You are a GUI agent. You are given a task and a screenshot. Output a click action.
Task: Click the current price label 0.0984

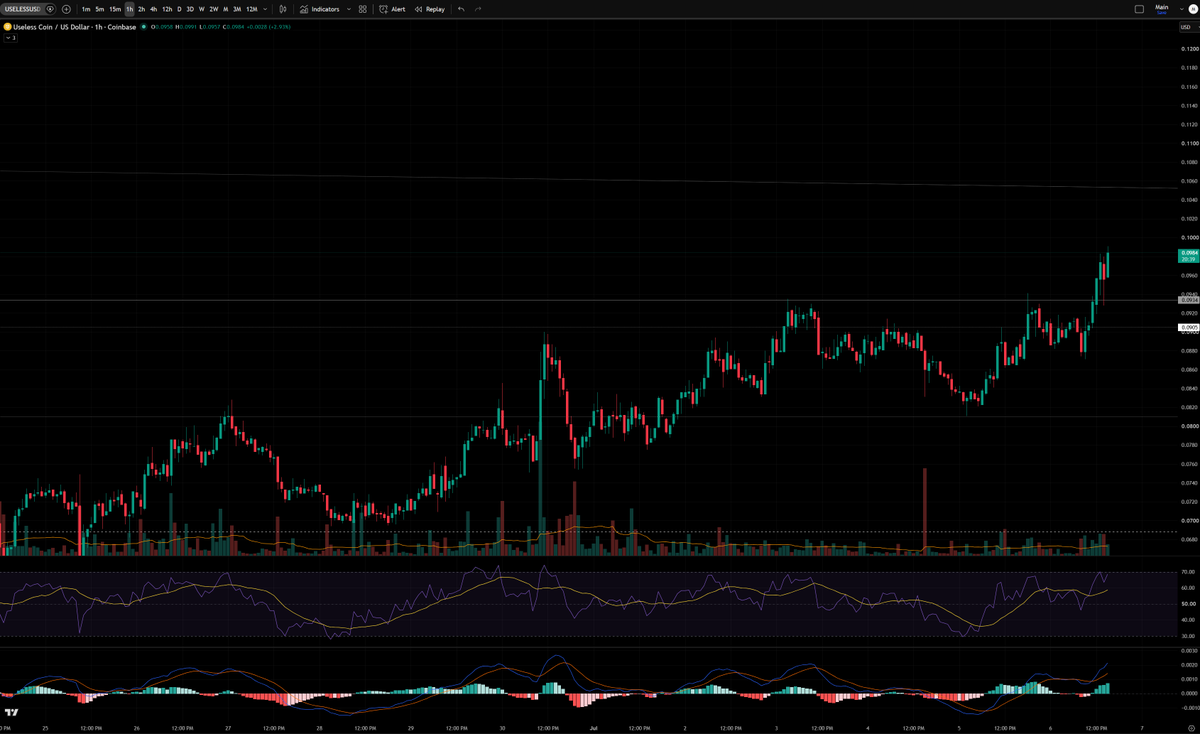tap(1189, 256)
